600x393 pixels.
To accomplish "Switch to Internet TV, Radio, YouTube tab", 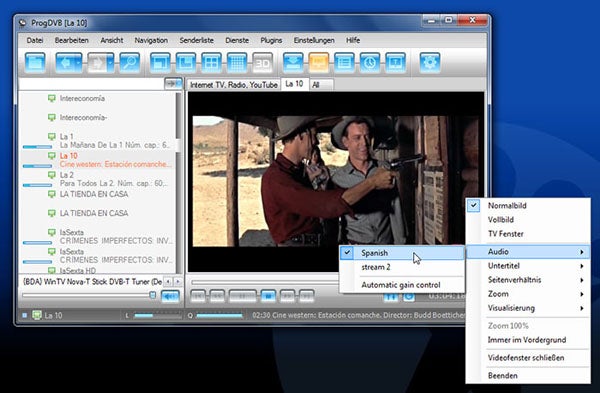I will tap(233, 85).
